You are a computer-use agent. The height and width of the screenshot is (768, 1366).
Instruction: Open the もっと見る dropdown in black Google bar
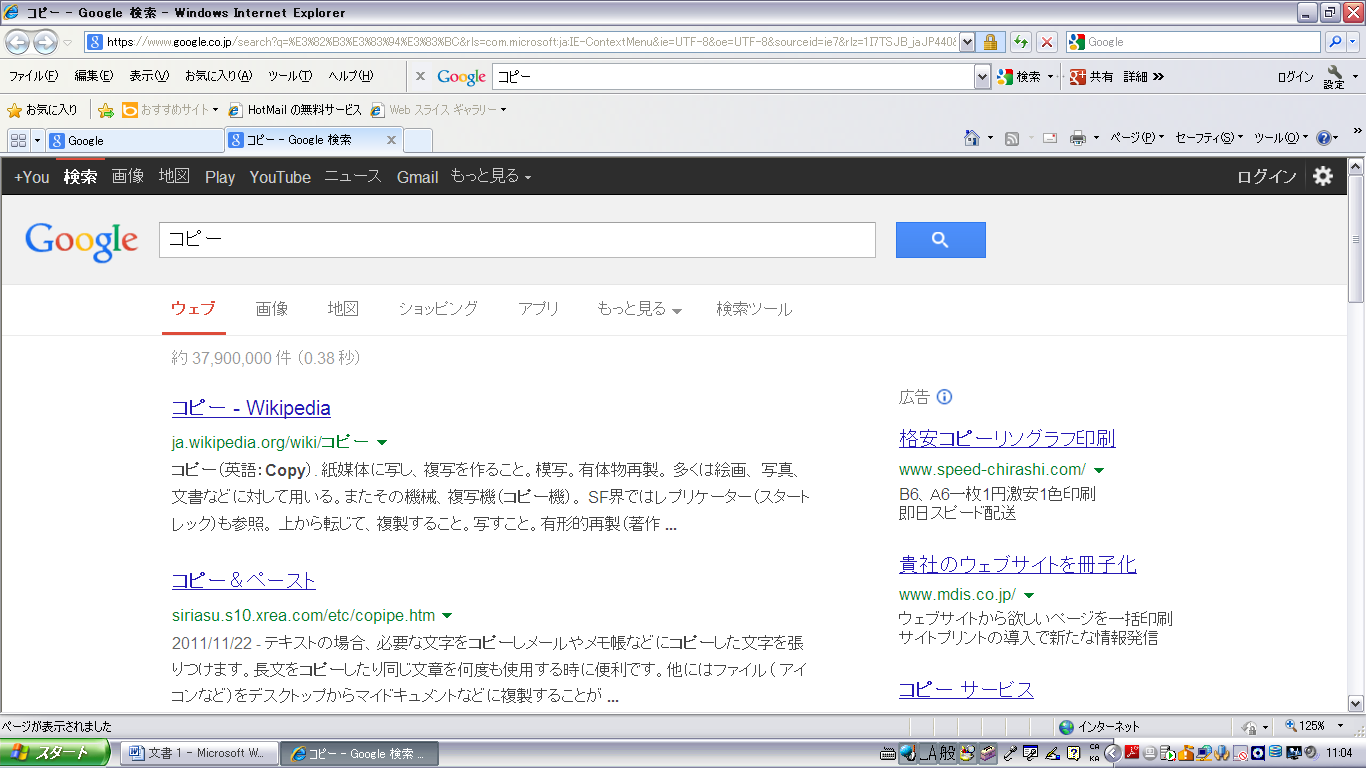[490, 176]
